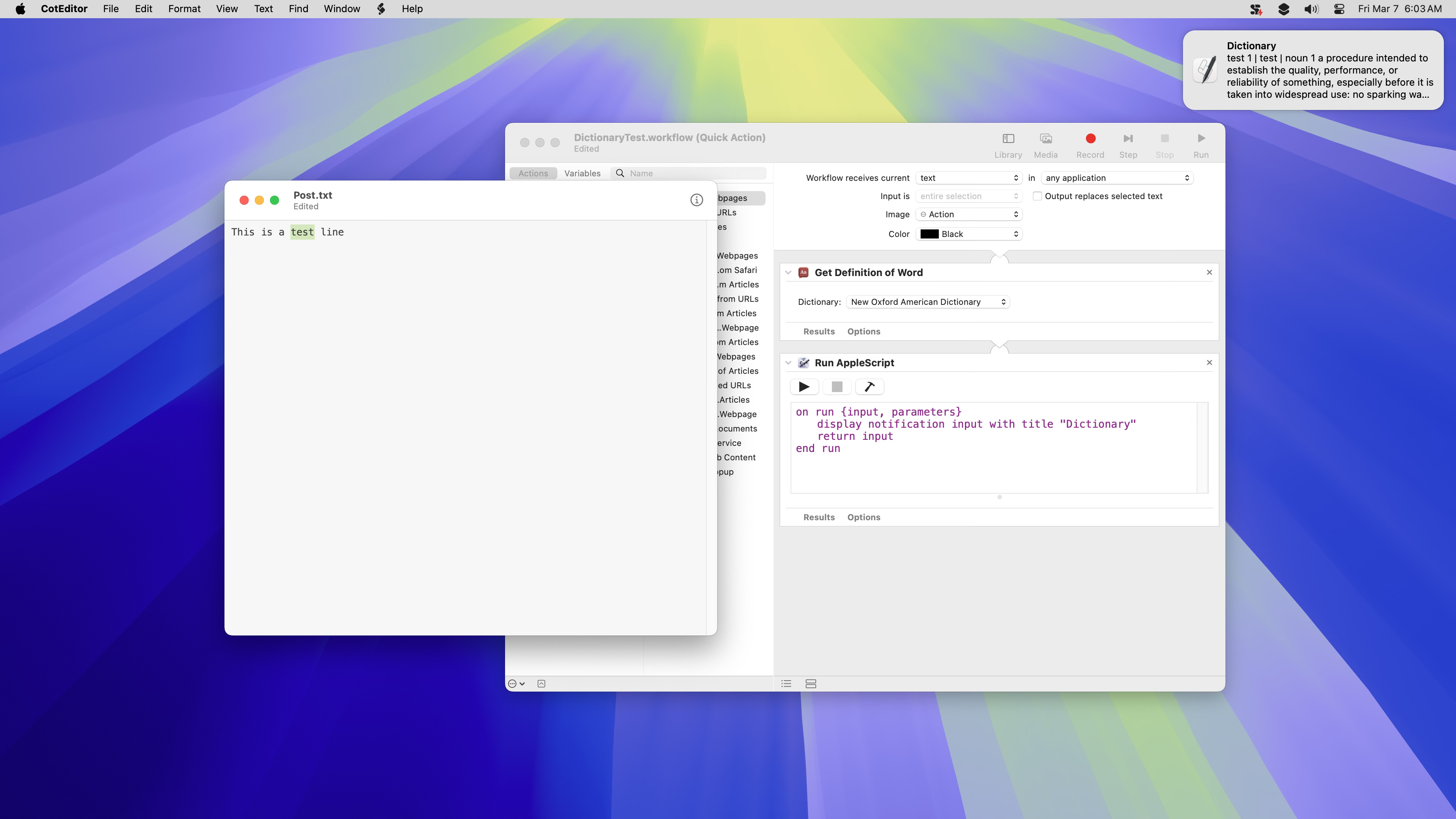Show Results for Run AppleScript action

pyautogui.click(x=819, y=517)
